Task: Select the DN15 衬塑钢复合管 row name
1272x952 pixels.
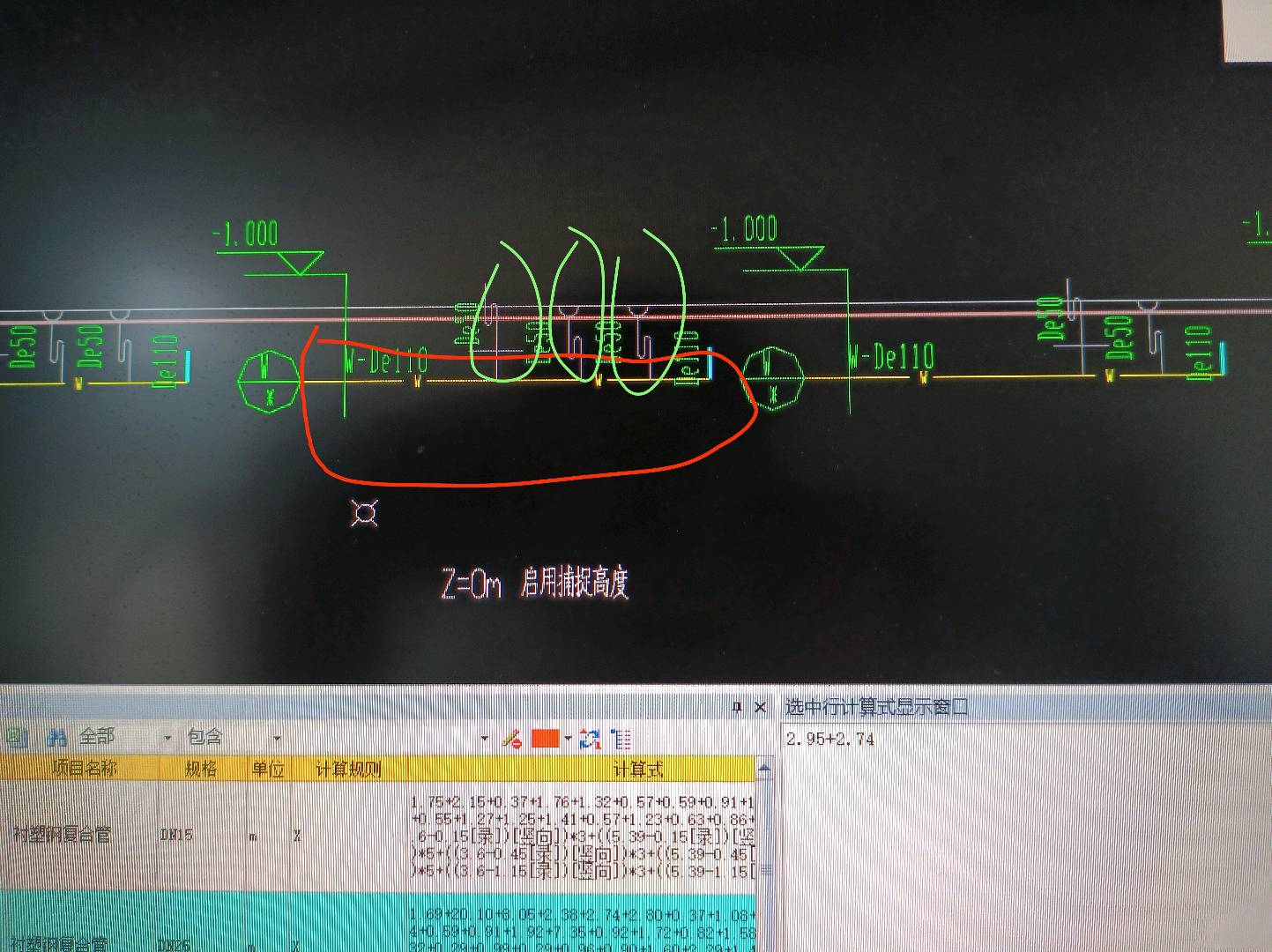Action: pos(62,834)
